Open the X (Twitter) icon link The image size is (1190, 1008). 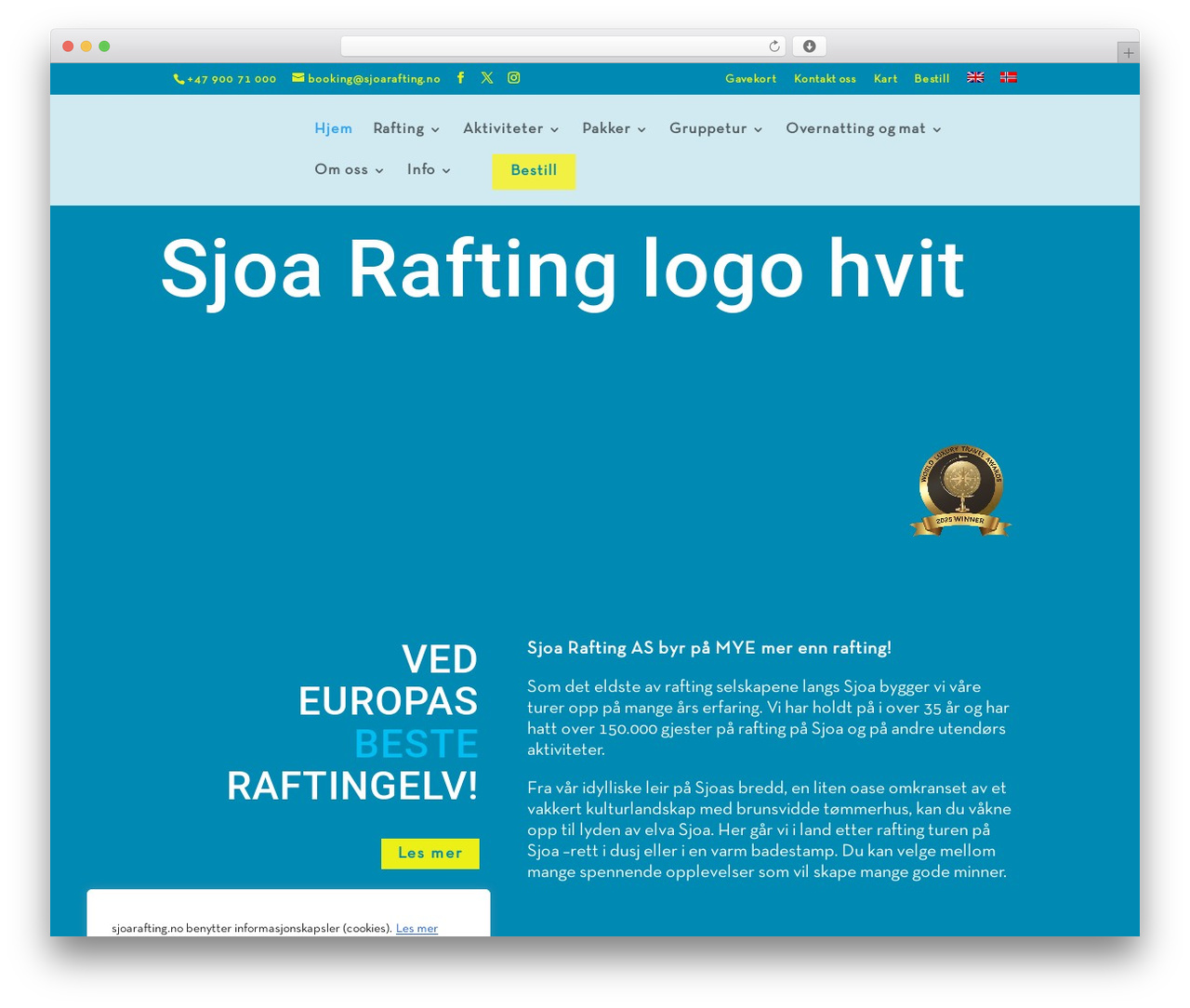coord(487,78)
